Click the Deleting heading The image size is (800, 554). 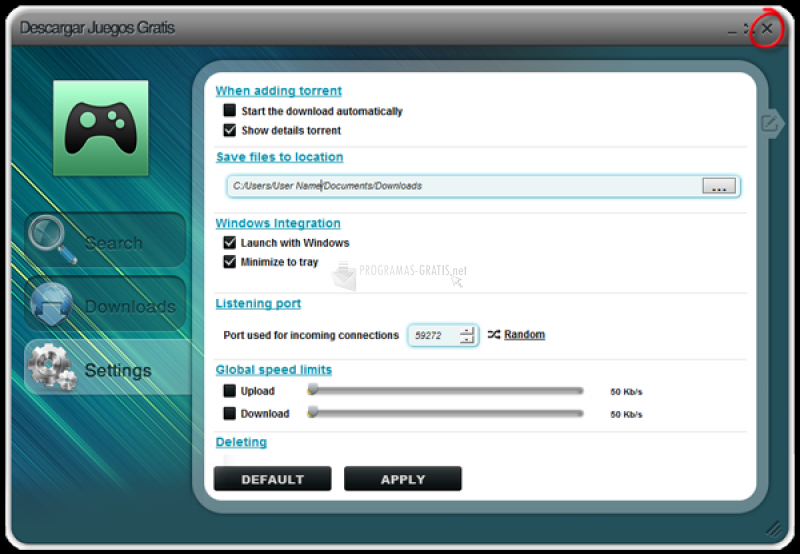[241, 442]
